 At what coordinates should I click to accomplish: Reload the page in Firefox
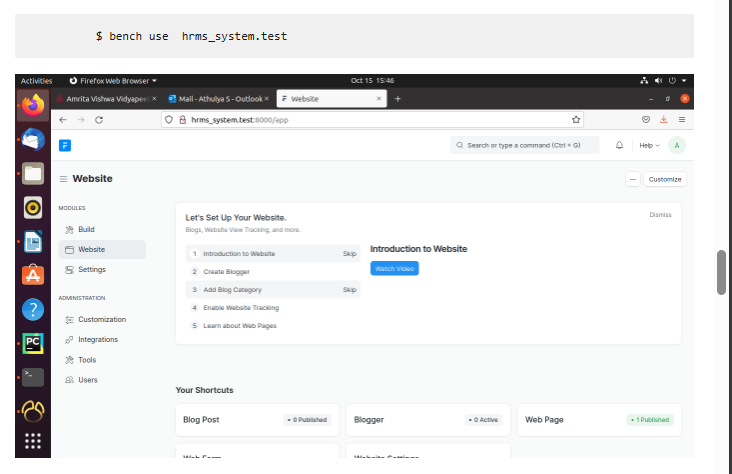[99, 119]
